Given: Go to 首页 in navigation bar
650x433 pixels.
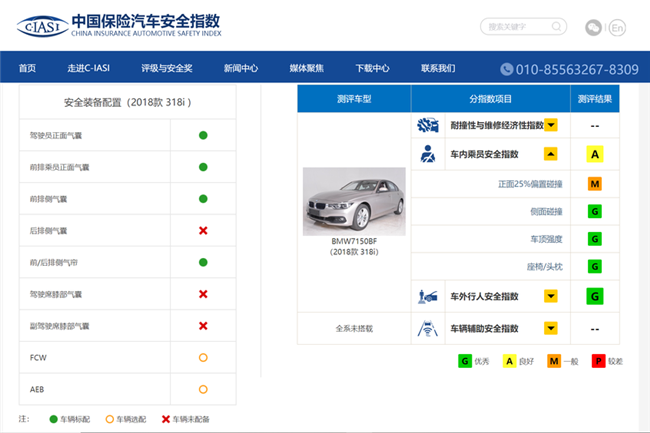Looking at the screenshot, I should [27, 68].
